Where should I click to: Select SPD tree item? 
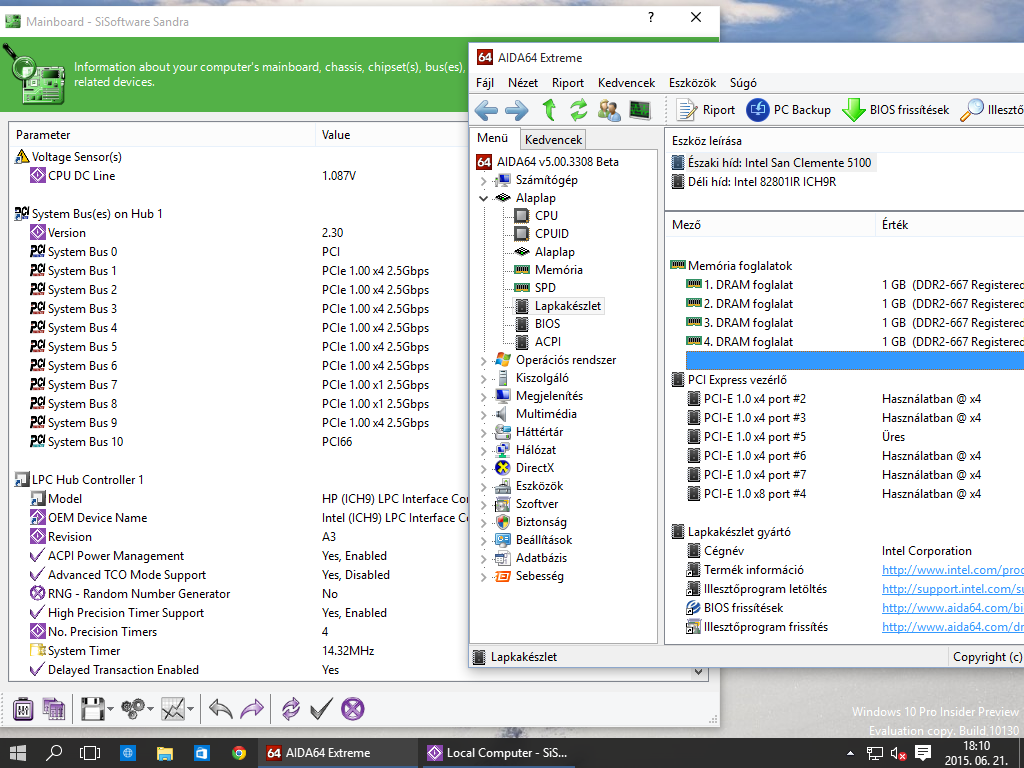coord(545,287)
